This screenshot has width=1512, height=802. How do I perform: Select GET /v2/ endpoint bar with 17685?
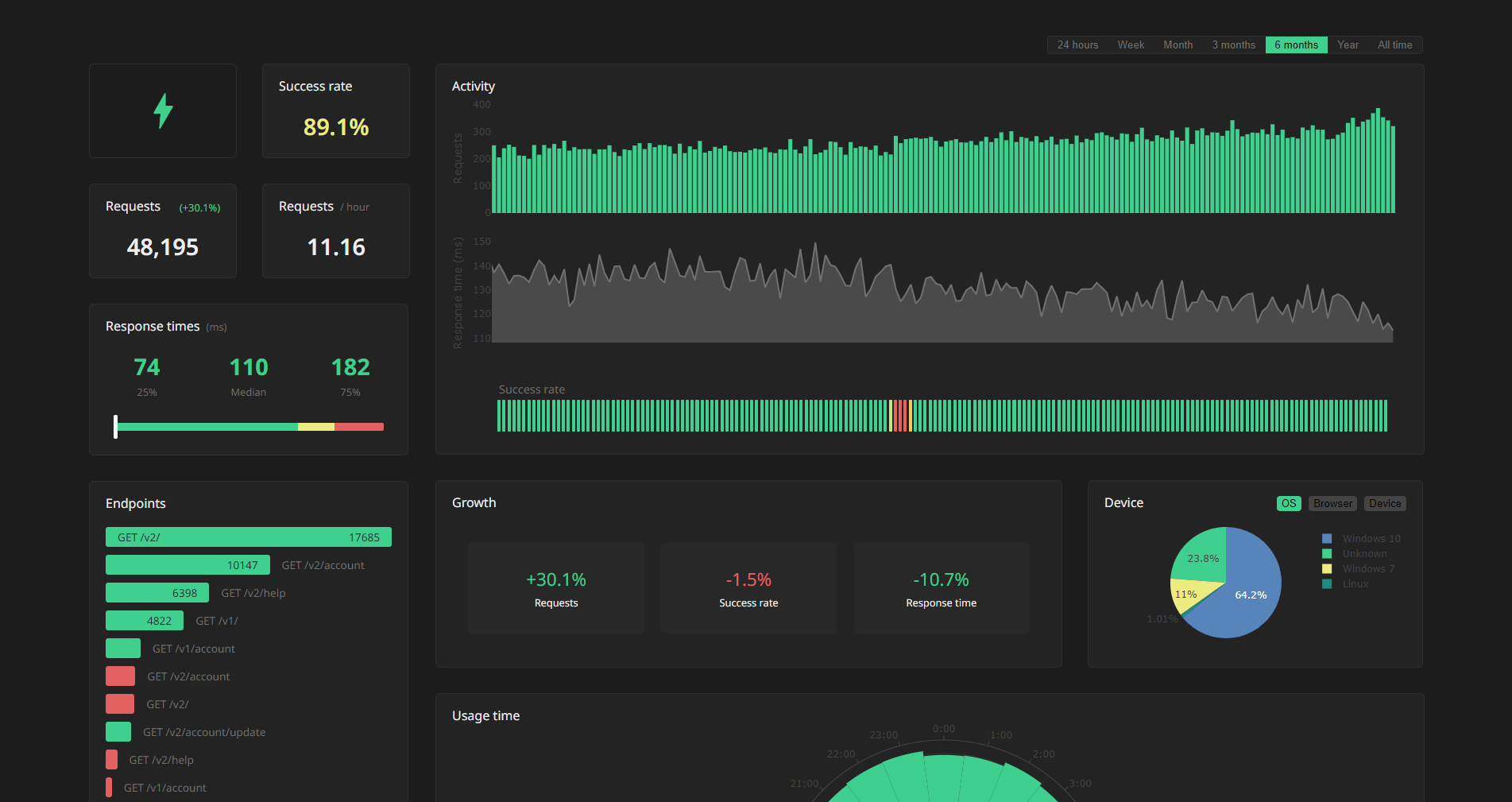click(x=249, y=537)
